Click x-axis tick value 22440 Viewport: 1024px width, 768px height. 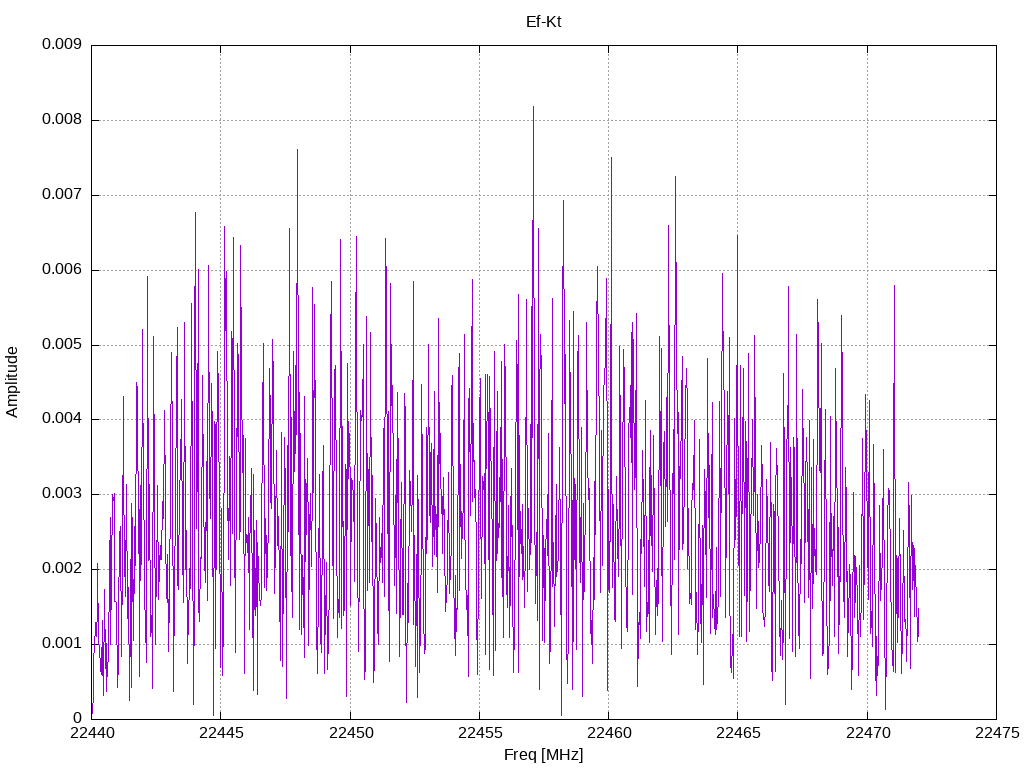tap(91, 733)
